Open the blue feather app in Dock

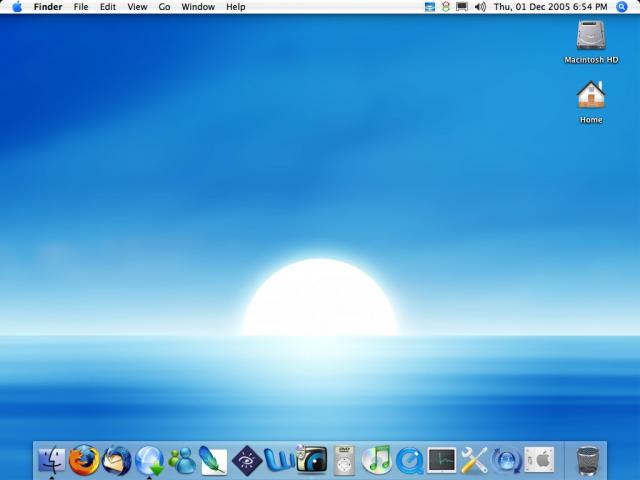(213, 460)
